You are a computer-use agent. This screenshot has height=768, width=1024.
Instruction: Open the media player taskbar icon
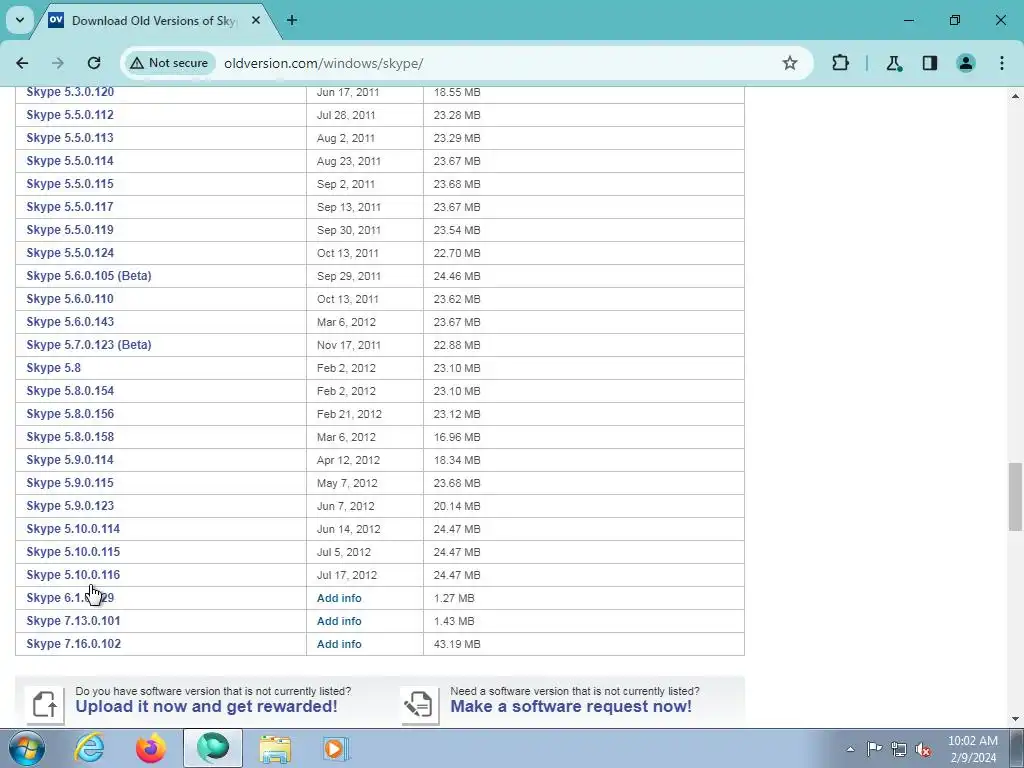336,748
